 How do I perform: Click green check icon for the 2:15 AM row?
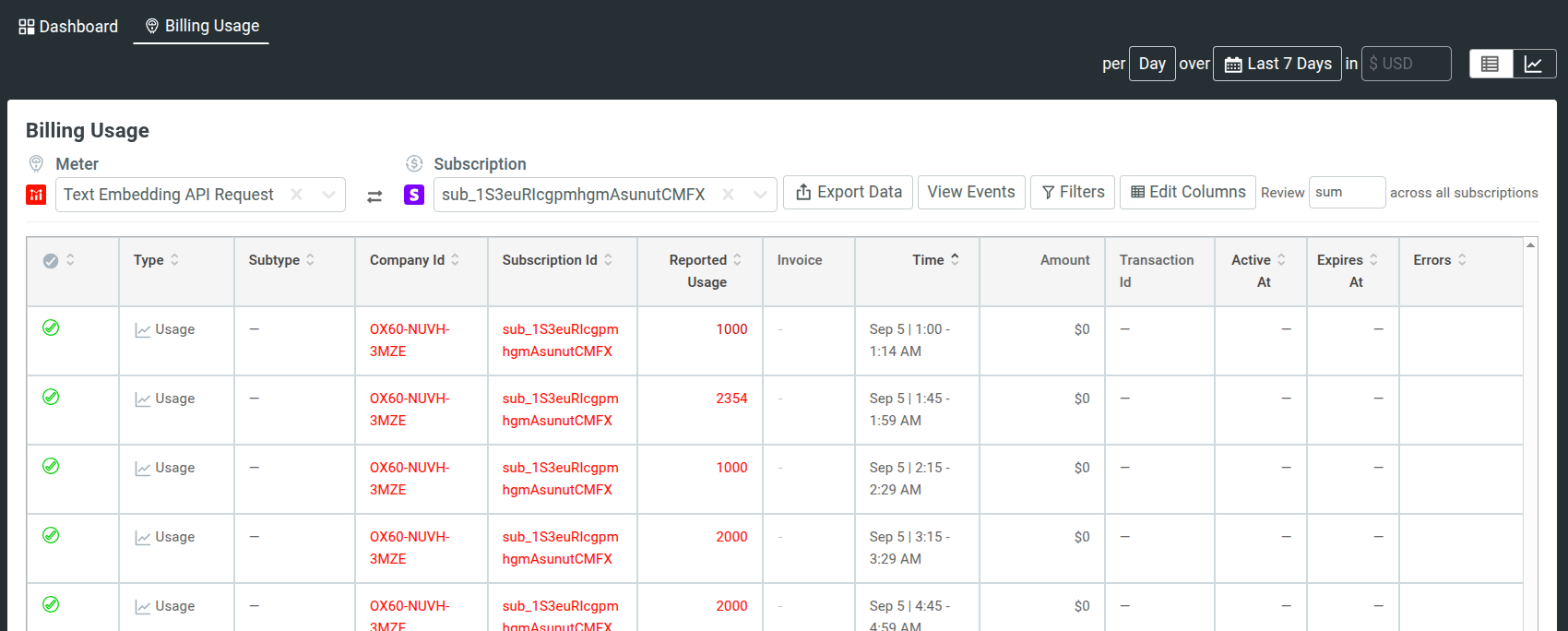click(51, 466)
